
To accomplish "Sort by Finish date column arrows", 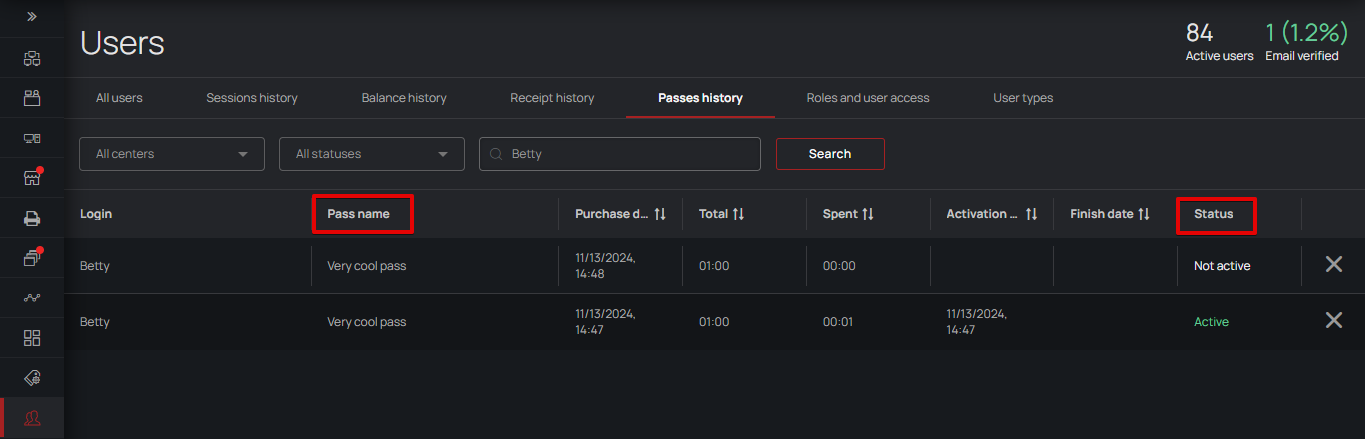I will click(1144, 214).
